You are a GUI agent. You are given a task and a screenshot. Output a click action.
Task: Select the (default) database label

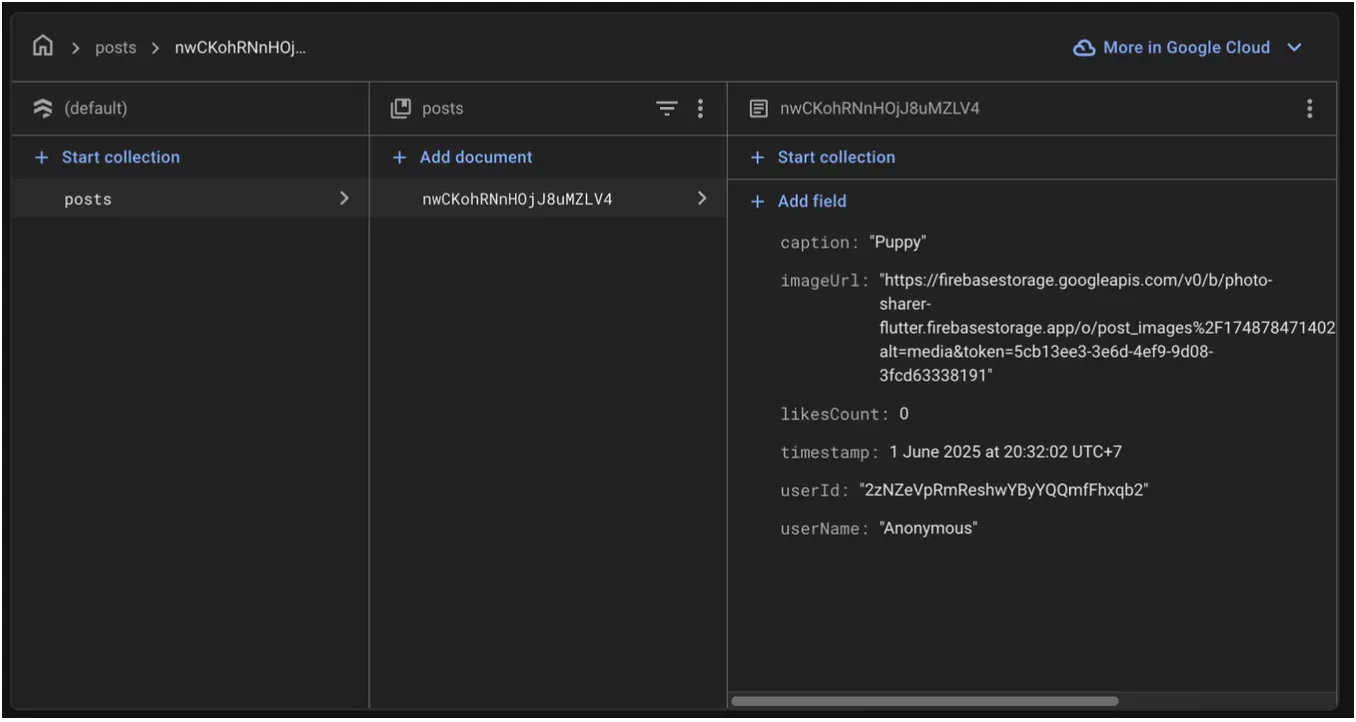coord(96,108)
